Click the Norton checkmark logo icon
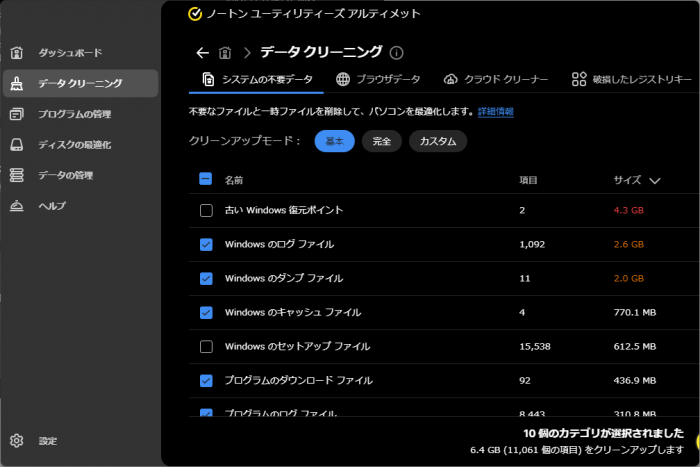 [195, 14]
